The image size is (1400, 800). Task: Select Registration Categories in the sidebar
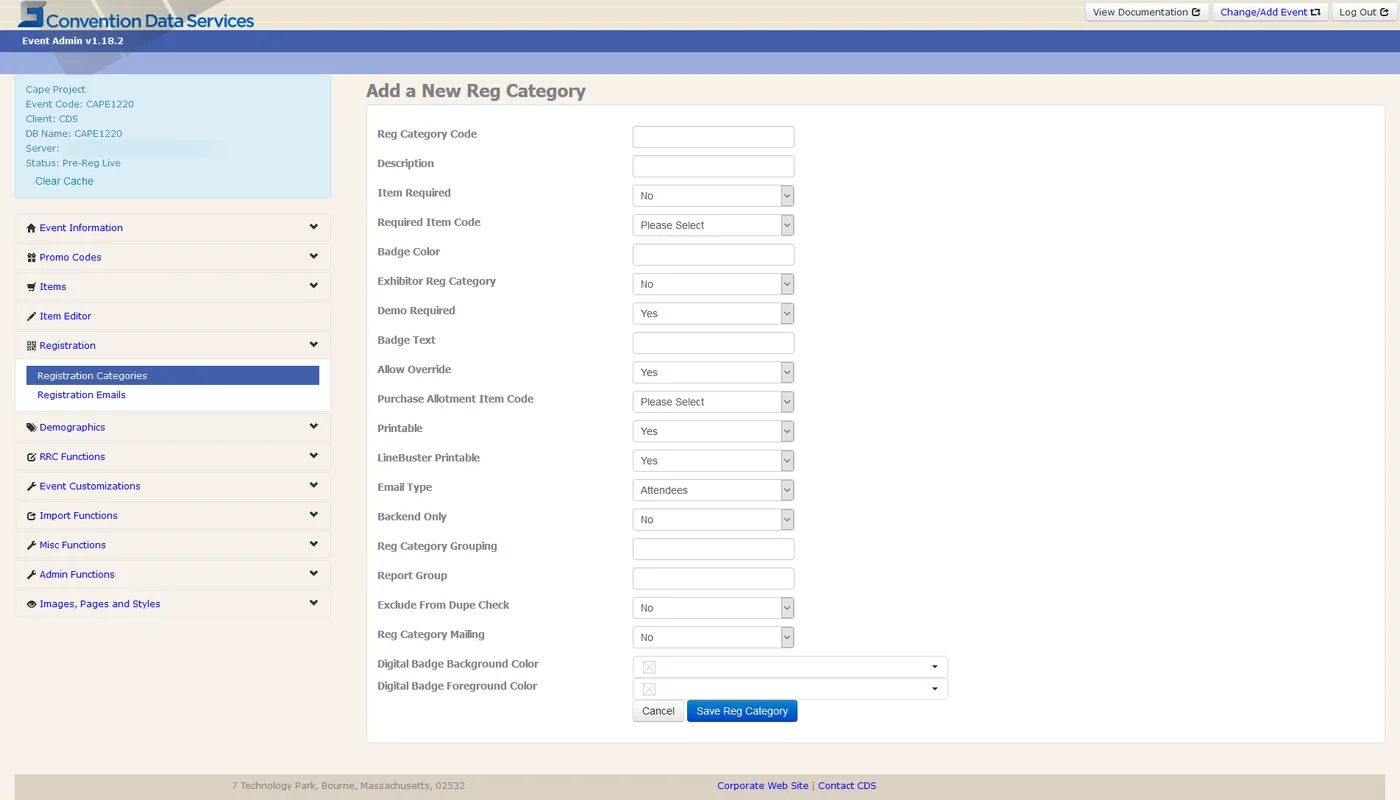[x=173, y=376]
